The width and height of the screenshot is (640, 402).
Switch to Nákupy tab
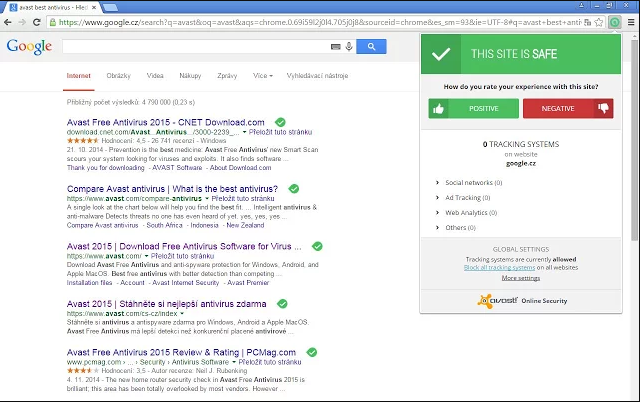190,76
